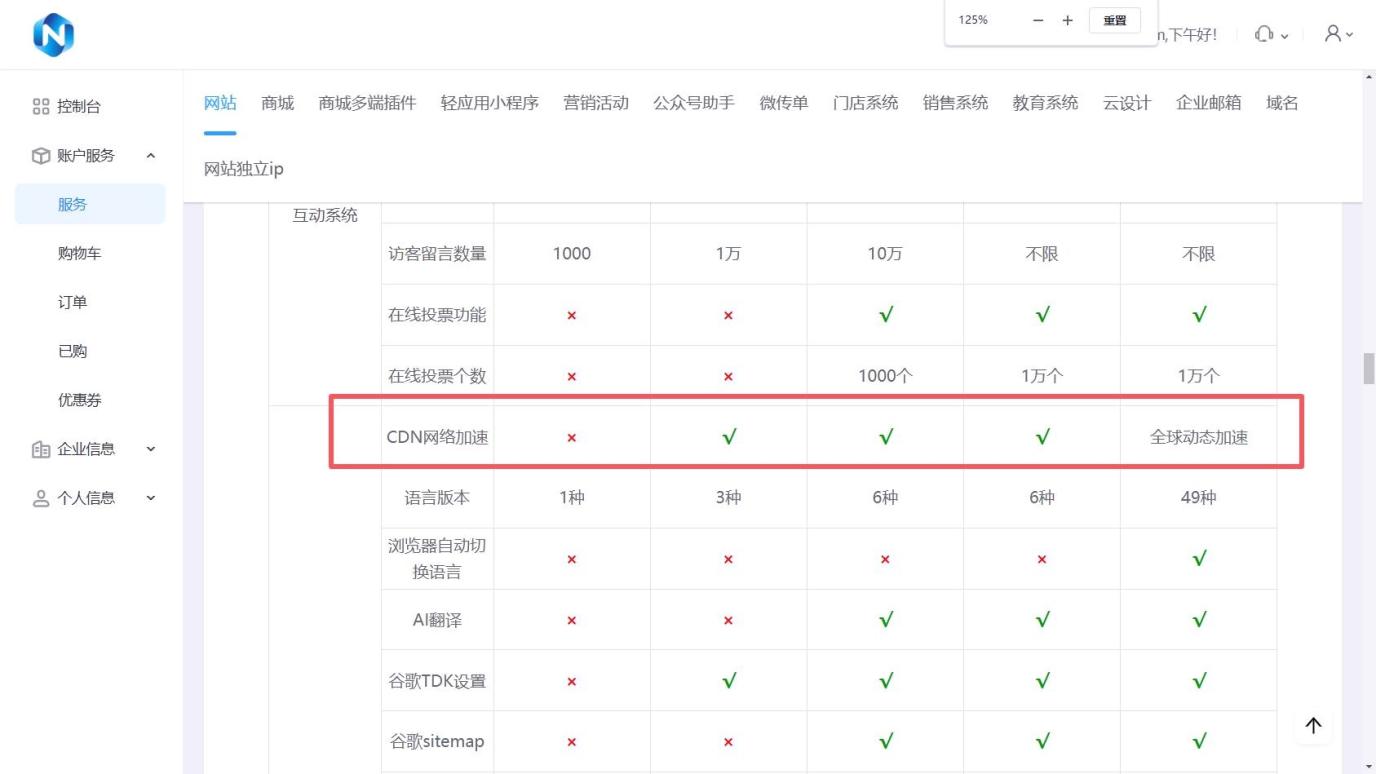Open 优惠券 in the sidebar
This screenshot has height=774, width=1376.
click(x=79, y=400)
